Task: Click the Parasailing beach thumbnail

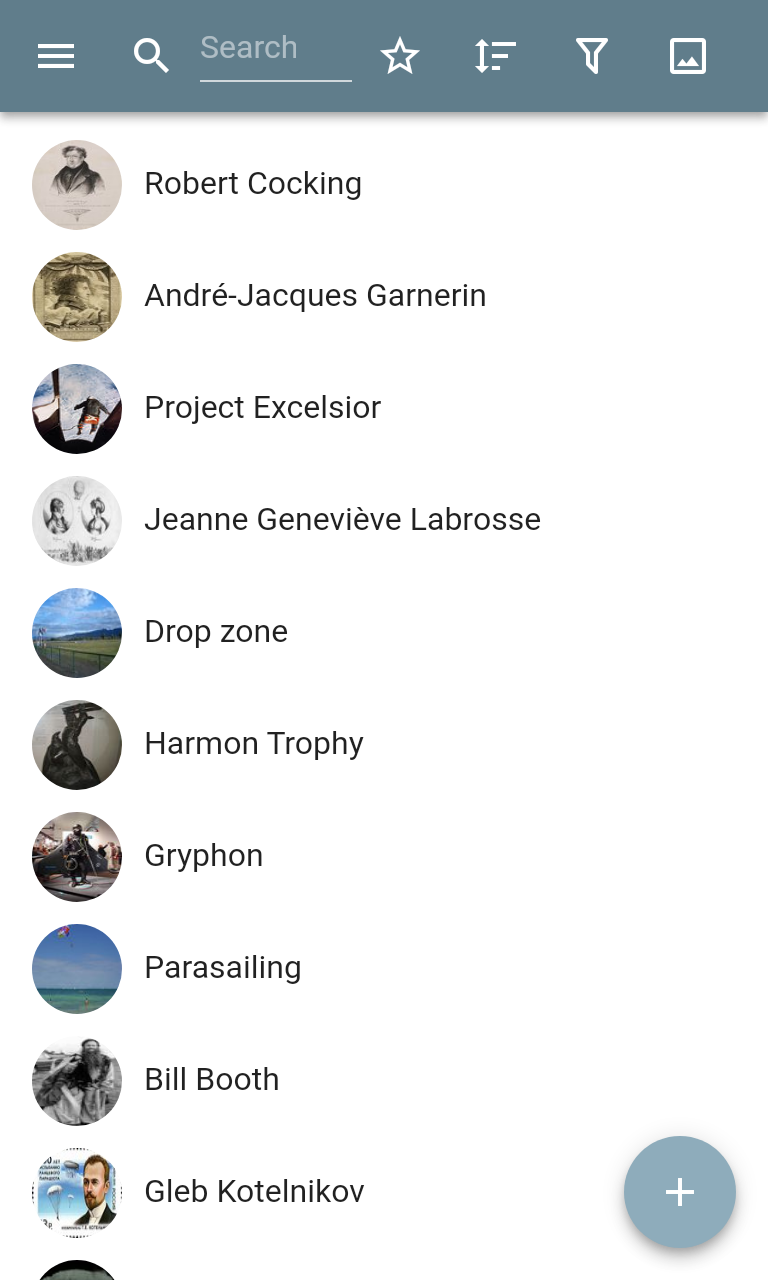Action: tap(77, 968)
